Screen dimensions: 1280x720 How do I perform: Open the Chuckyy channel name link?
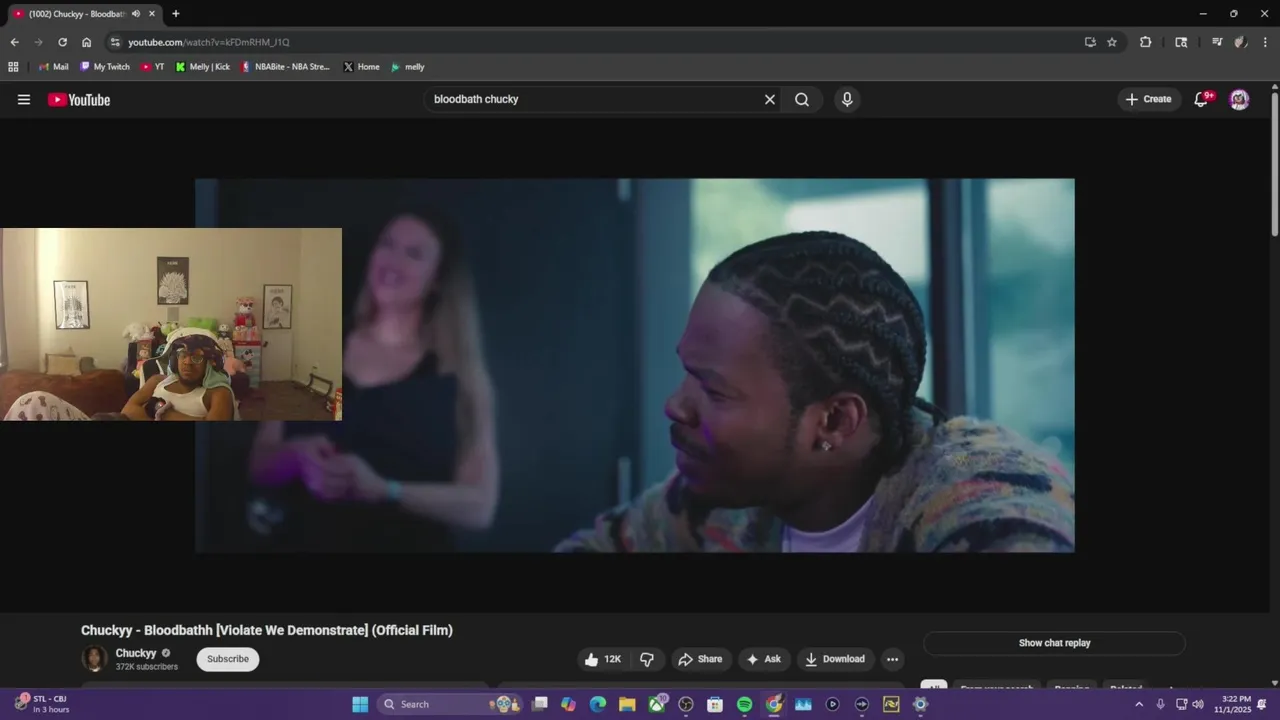tap(136, 653)
